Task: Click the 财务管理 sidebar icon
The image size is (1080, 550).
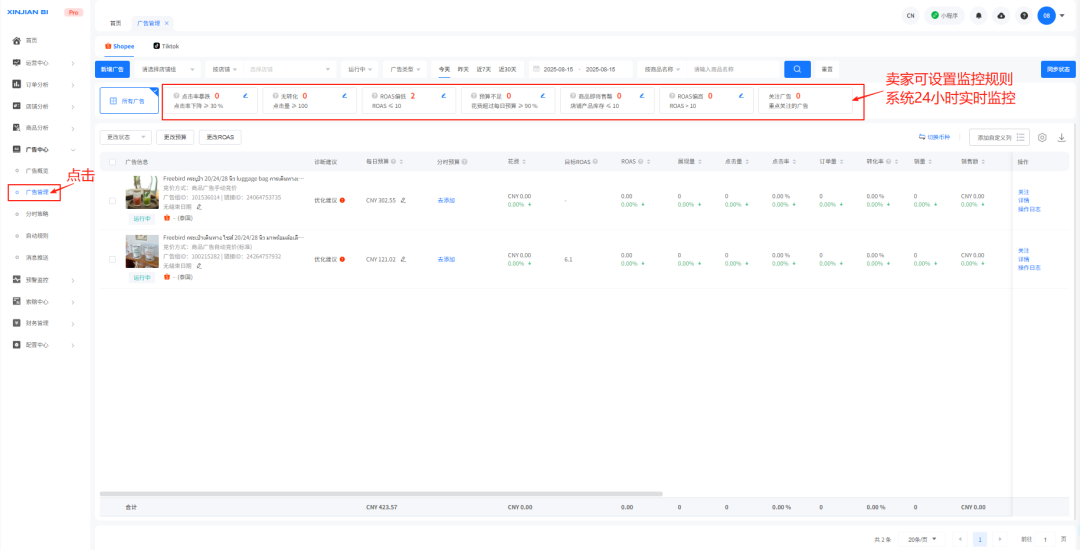Action: click(x=17, y=322)
